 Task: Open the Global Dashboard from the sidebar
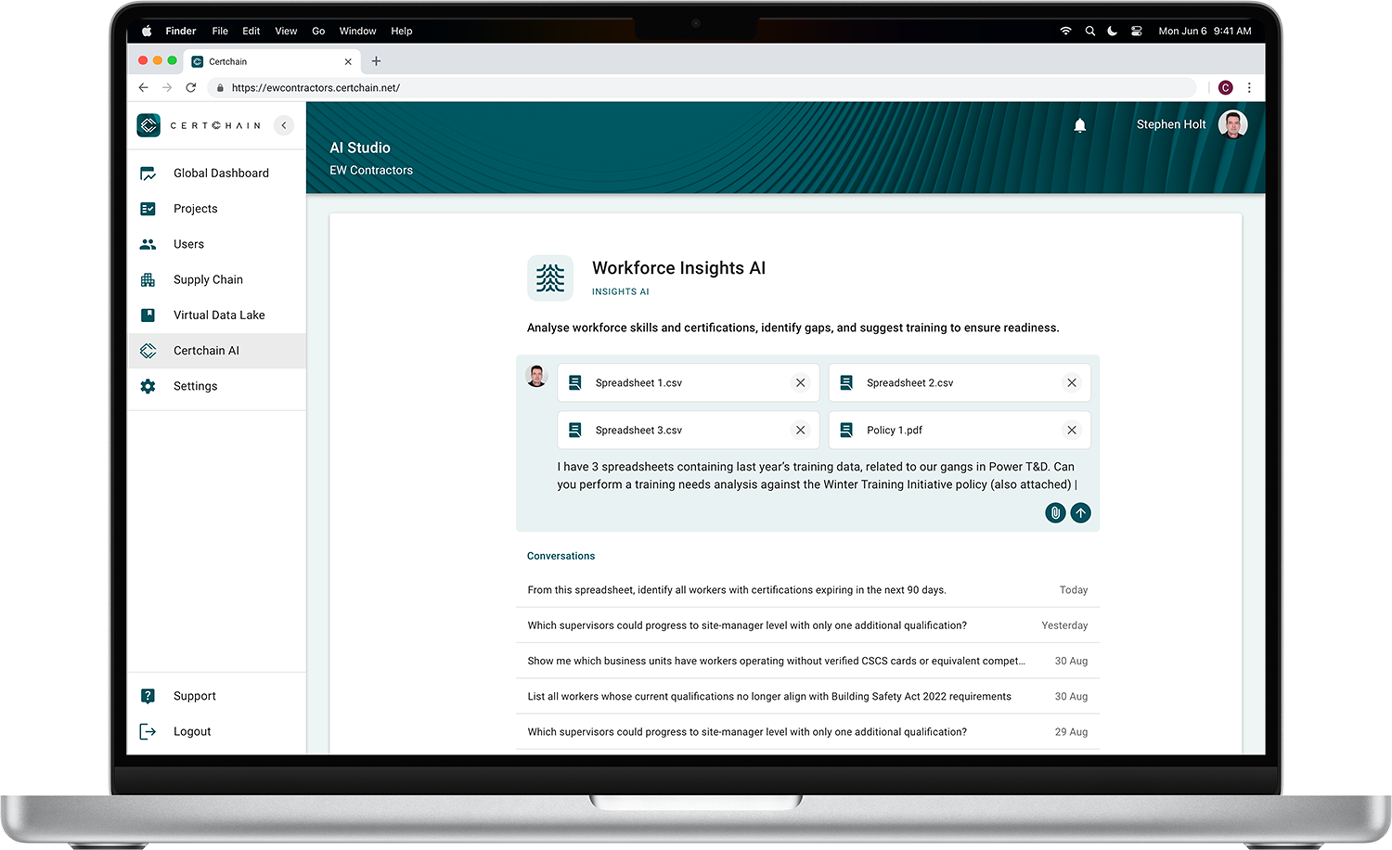pyautogui.click(x=221, y=173)
